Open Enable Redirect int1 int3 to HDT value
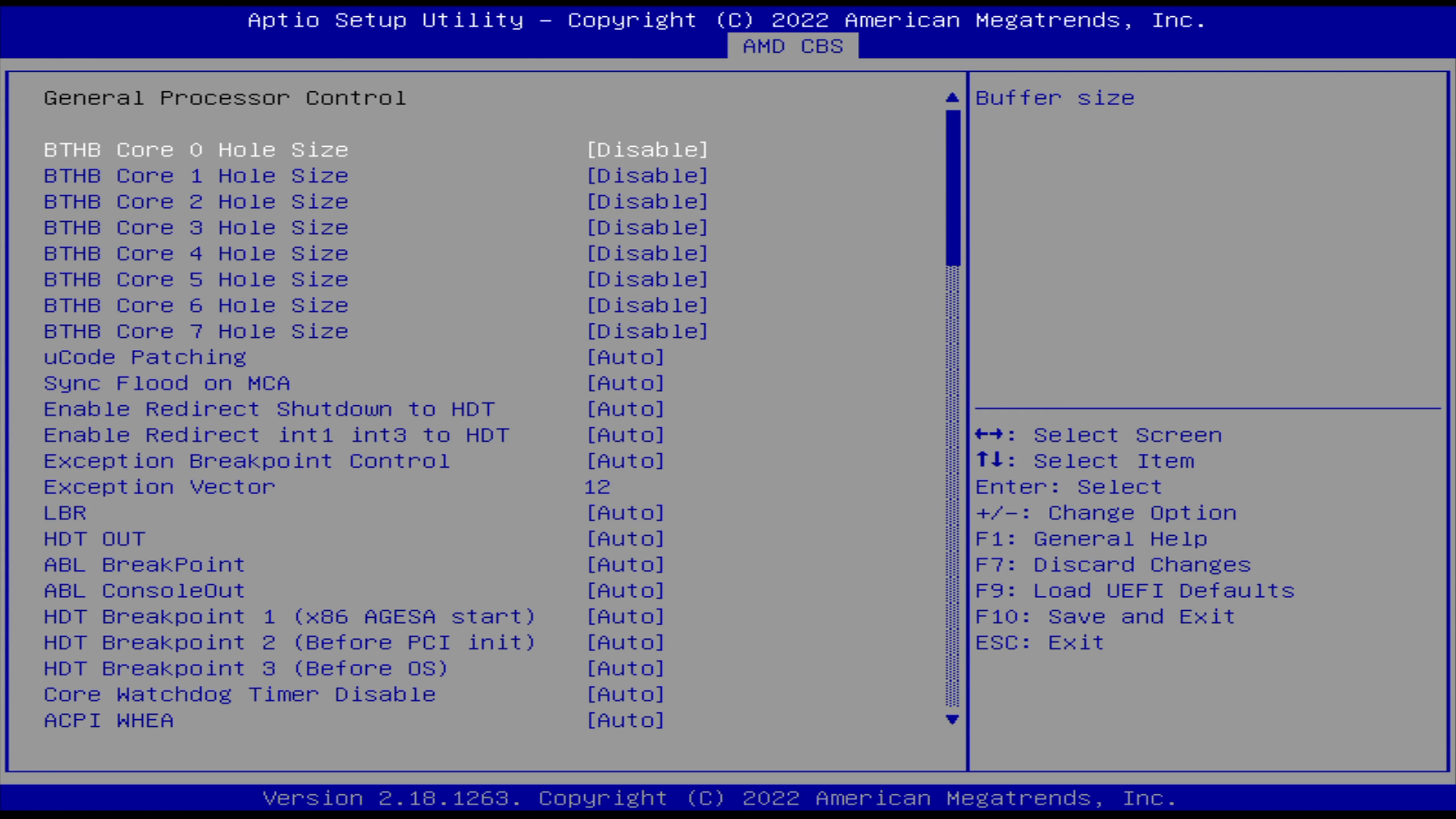The width and height of the screenshot is (1456, 819). (625, 435)
